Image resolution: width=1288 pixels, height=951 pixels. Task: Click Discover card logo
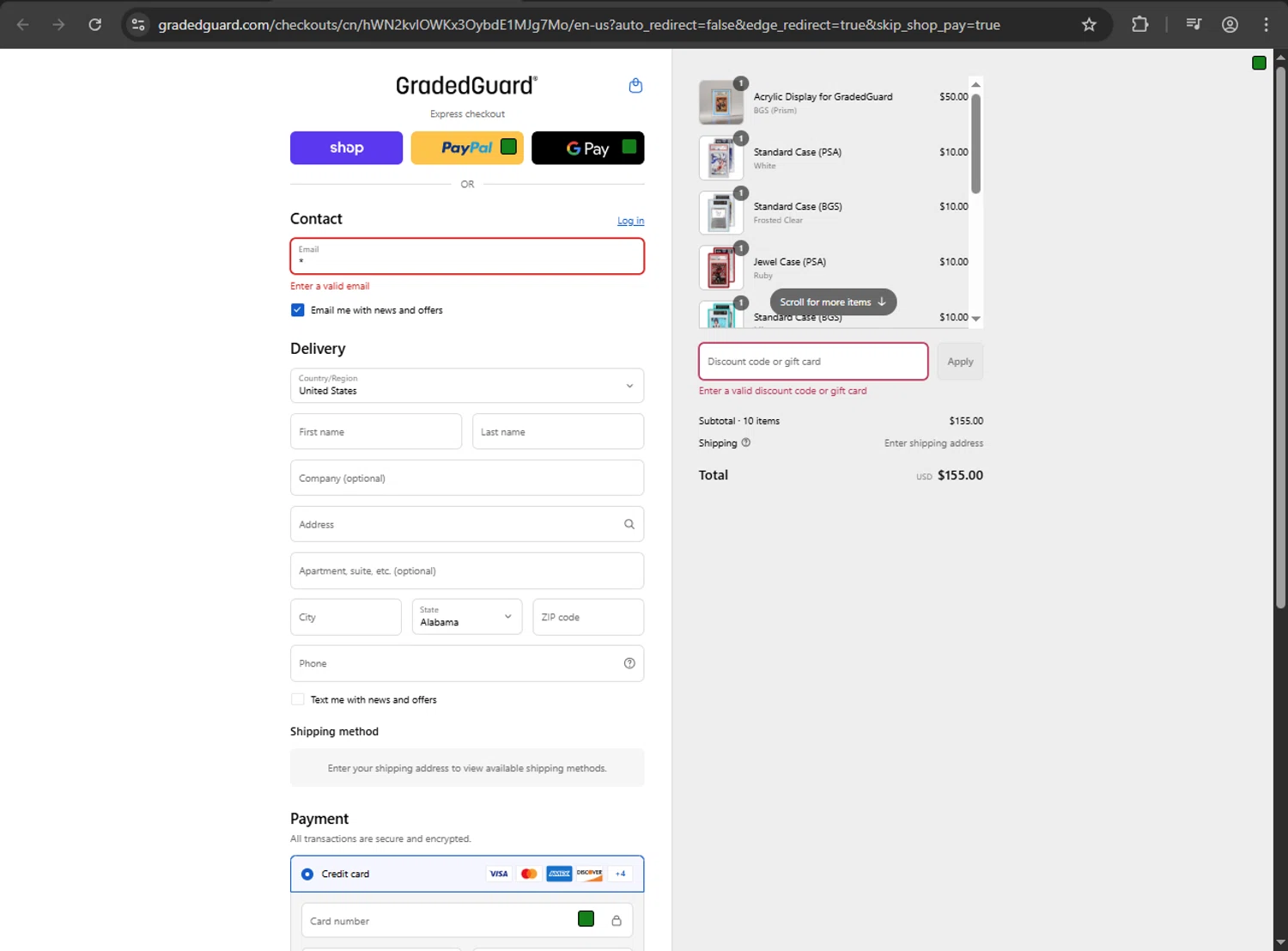[x=589, y=874]
